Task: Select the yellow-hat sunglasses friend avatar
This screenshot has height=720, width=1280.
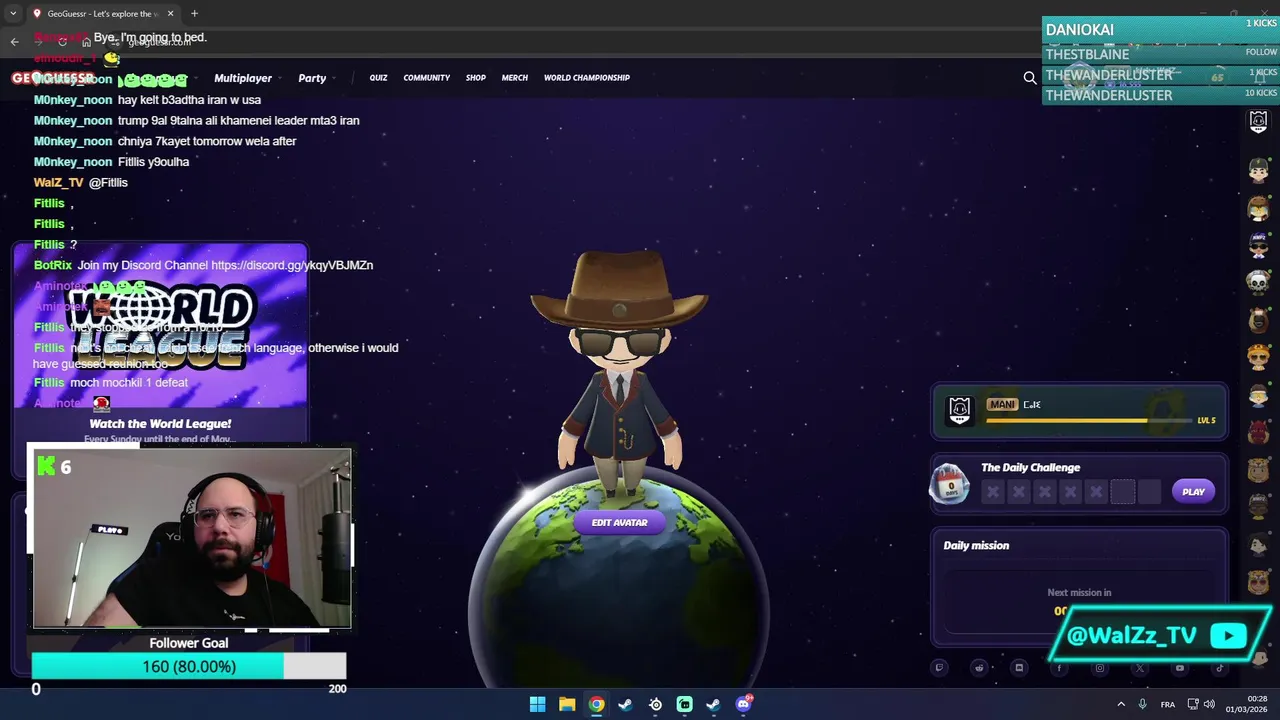Action: 1258,358
